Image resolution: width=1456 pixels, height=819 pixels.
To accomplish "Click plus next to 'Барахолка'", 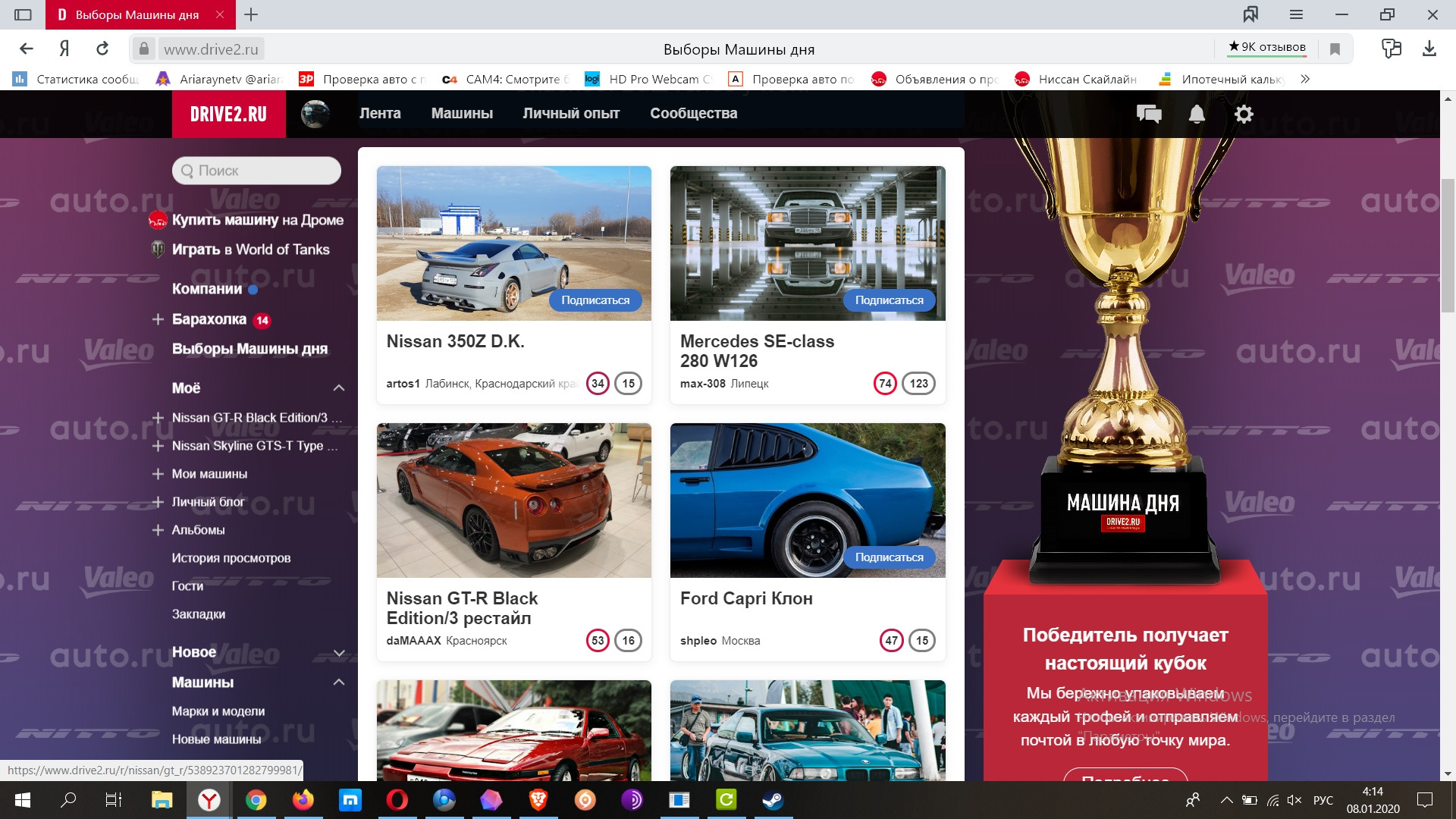I will 158,319.
